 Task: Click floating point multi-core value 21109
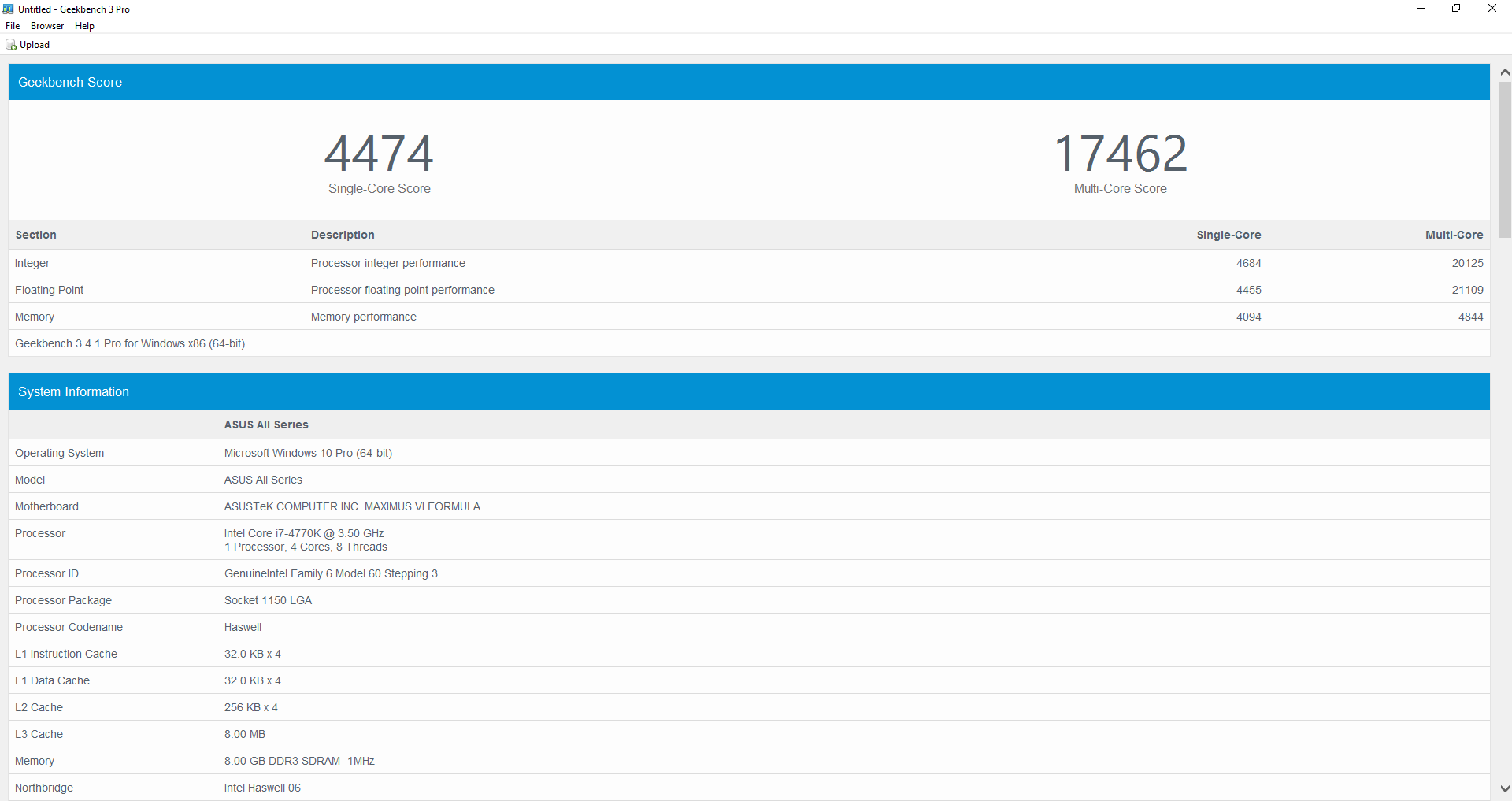(x=1467, y=290)
